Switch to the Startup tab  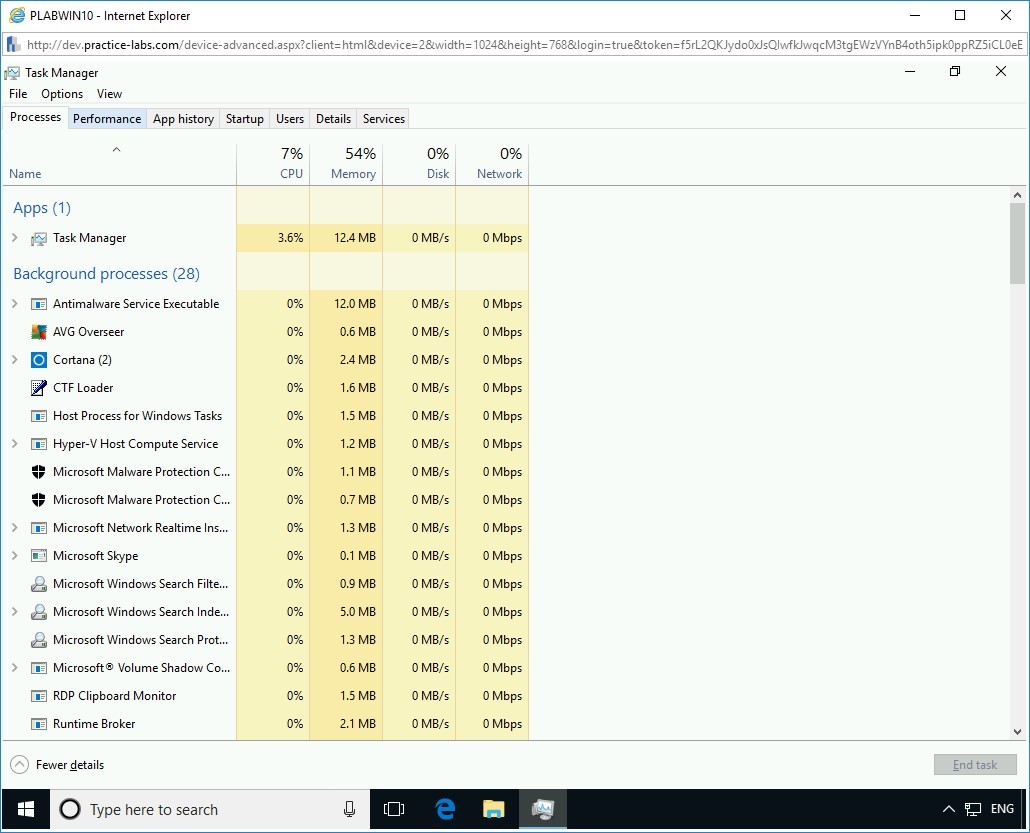coord(244,118)
